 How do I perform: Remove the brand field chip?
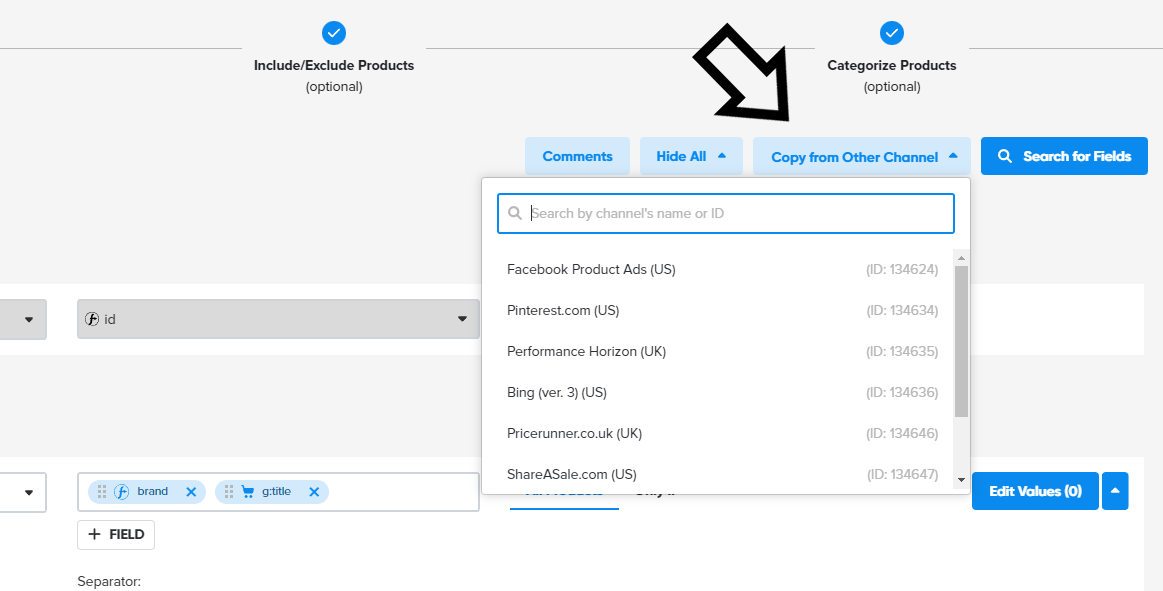pos(191,492)
